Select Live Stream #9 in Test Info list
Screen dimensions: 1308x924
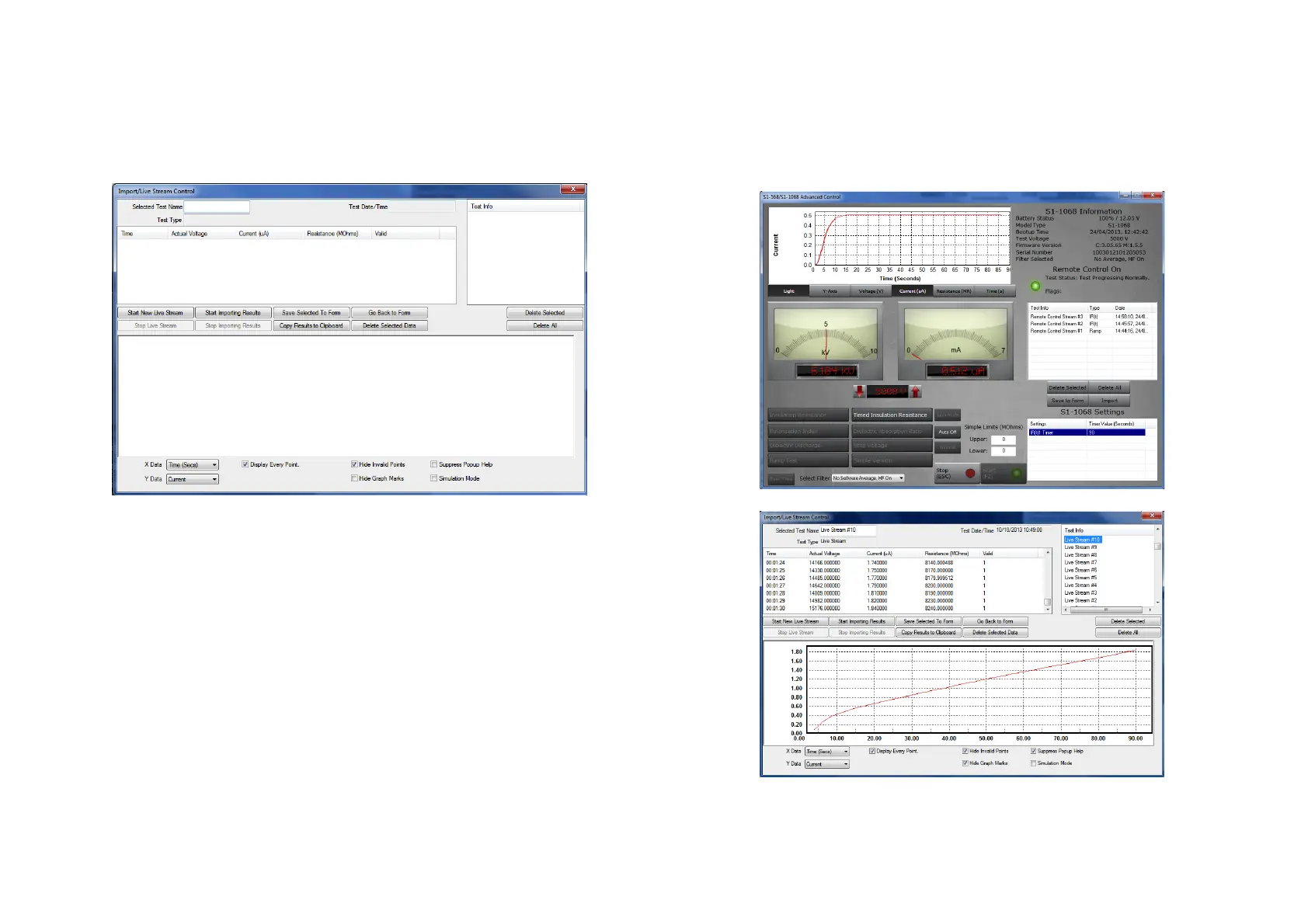[1080, 547]
